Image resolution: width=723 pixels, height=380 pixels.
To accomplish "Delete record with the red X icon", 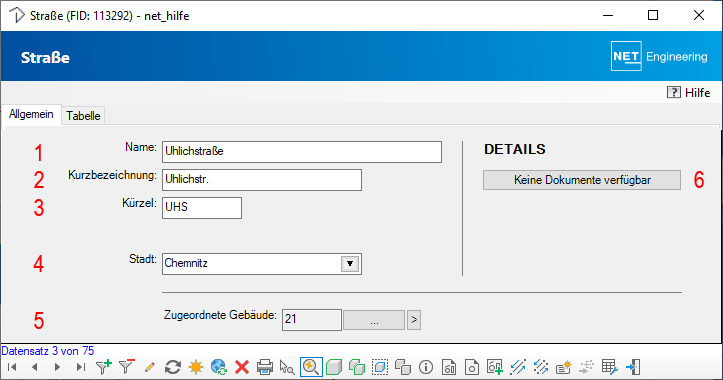I will click(x=242, y=367).
